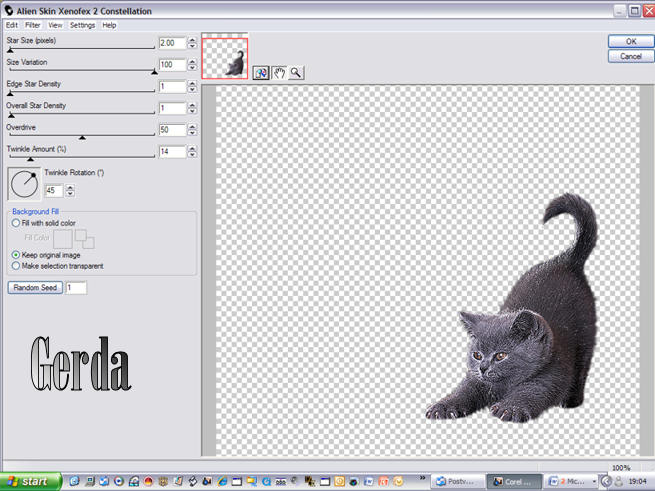Switch to the Corel taskbar window
The image size is (655, 491).
click(514, 482)
